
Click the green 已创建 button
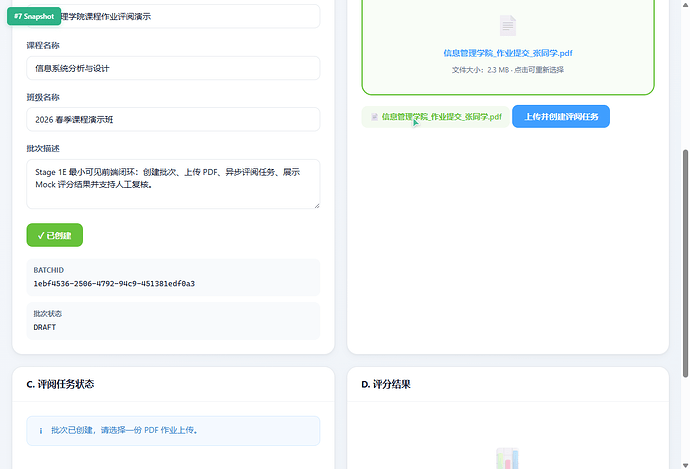[55, 235]
